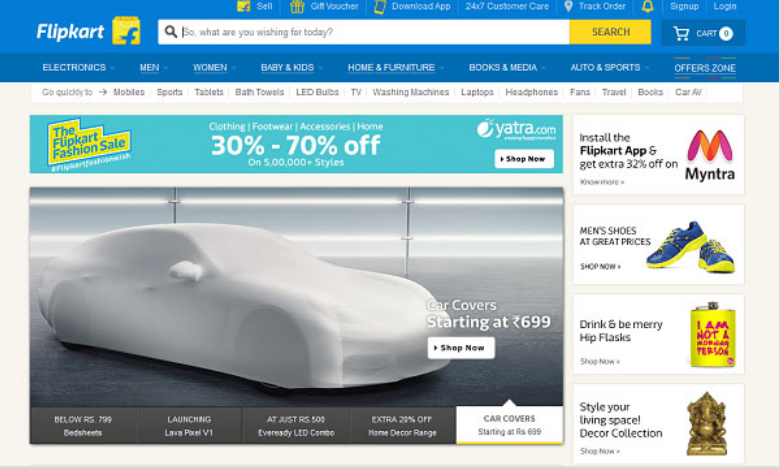
Task: Click the Sell text link
Action: point(264,6)
